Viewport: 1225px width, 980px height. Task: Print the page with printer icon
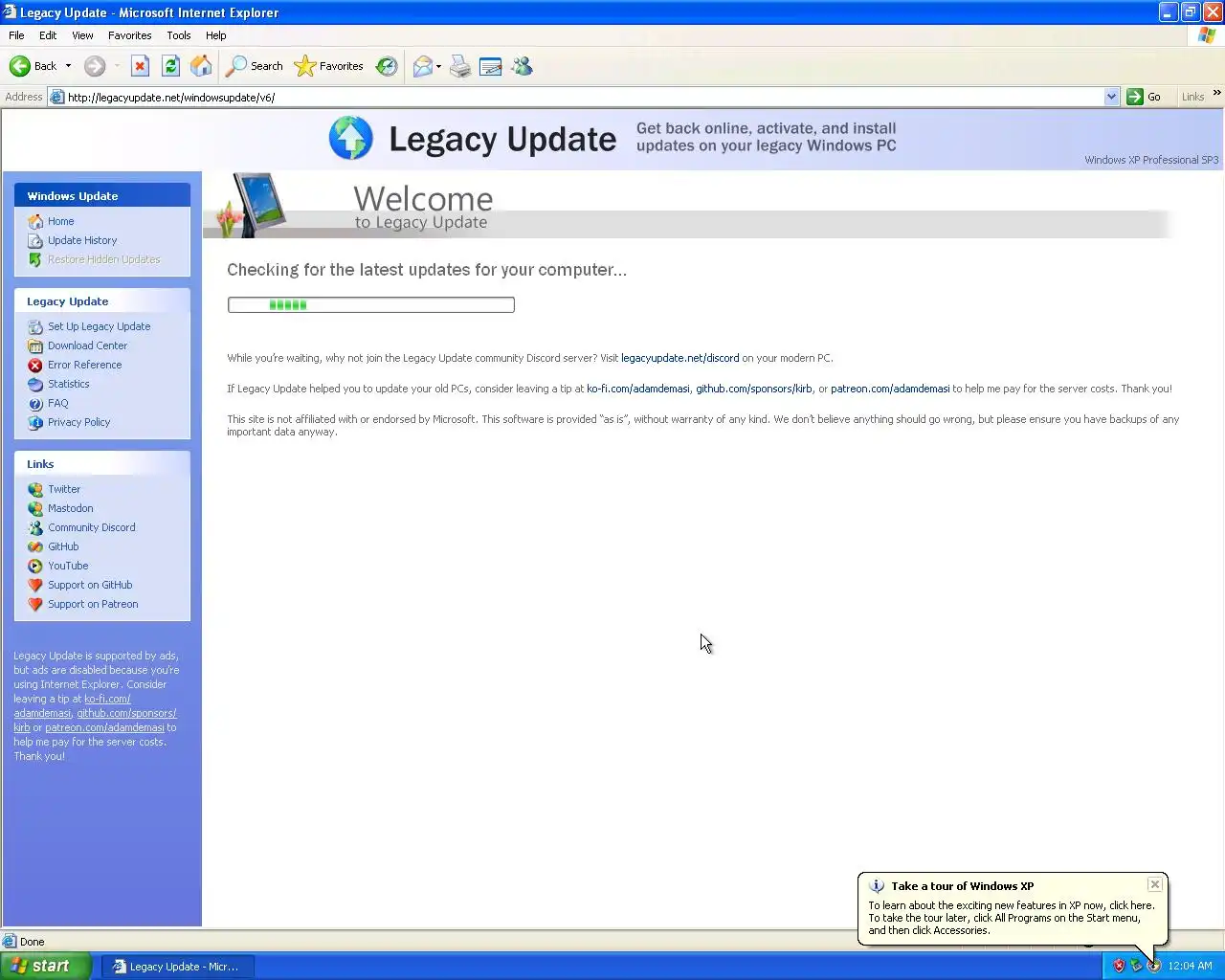(460, 66)
